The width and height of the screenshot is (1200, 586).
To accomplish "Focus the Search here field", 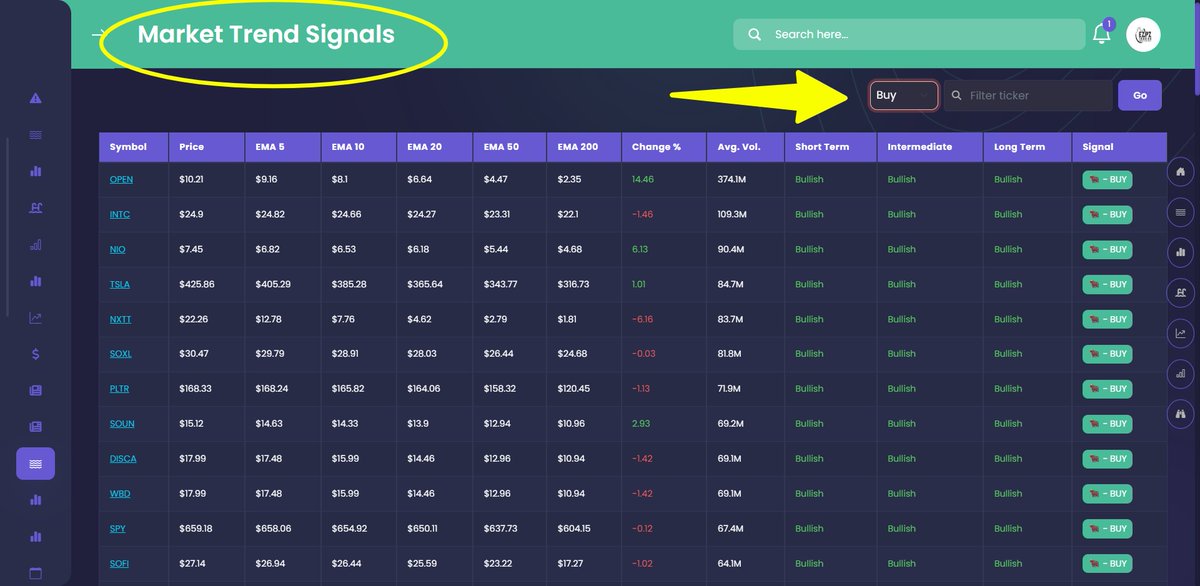I will tap(909, 34).
